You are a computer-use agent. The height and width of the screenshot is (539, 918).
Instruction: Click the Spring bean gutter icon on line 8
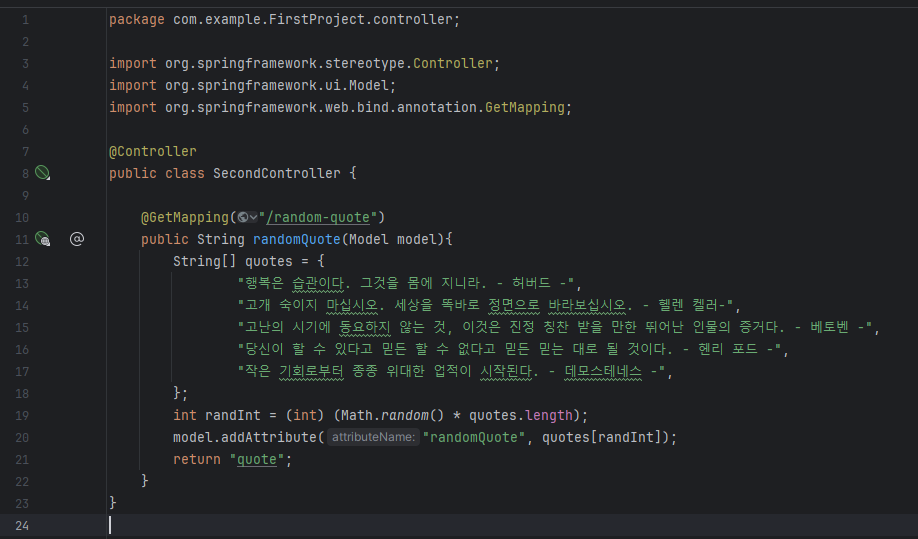pos(42,173)
